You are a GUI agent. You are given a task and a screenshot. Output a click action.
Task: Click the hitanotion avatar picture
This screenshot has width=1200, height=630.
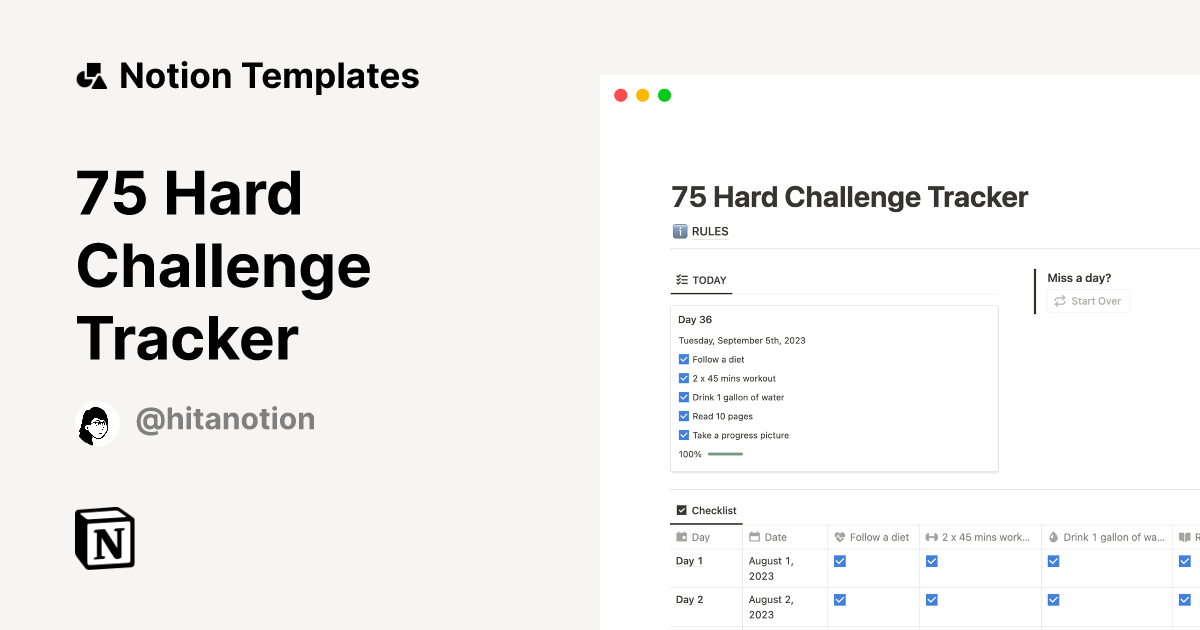pyautogui.click(x=98, y=423)
